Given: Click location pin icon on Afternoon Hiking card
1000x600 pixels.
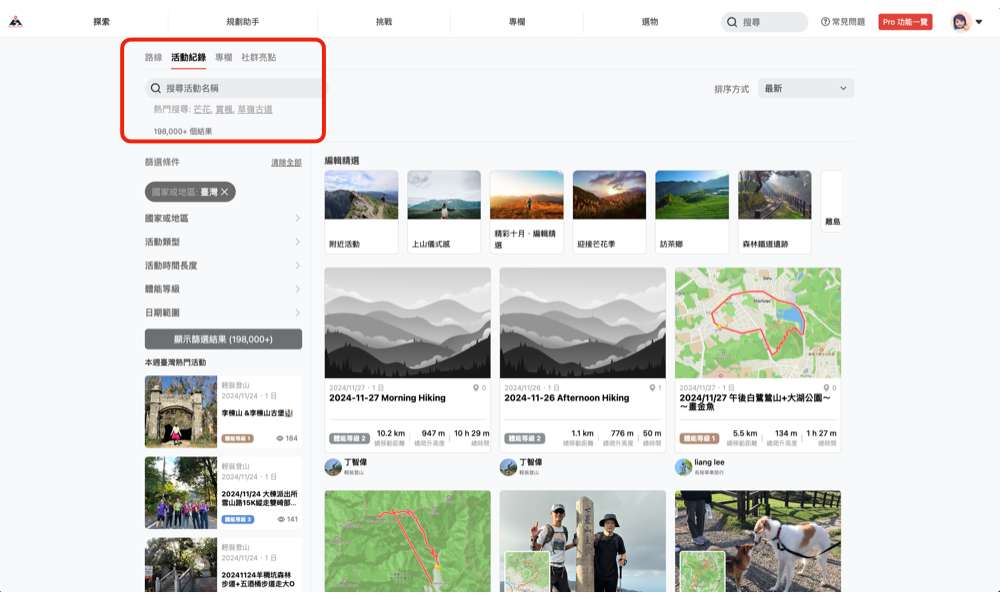Looking at the screenshot, I should click(652, 388).
